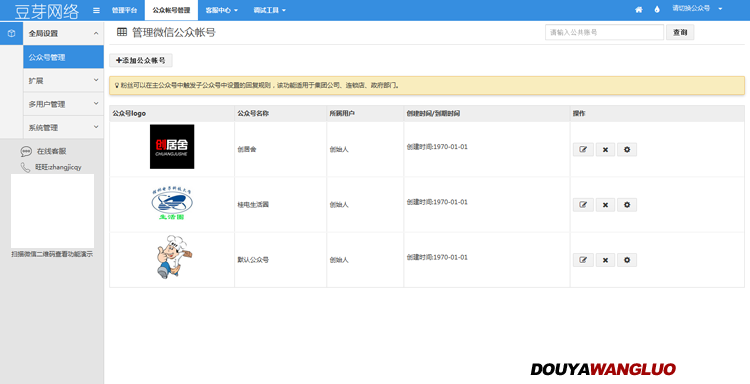The height and width of the screenshot is (384, 750).
Task: Click the 公众号logo column header
Action: coord(129,113)
